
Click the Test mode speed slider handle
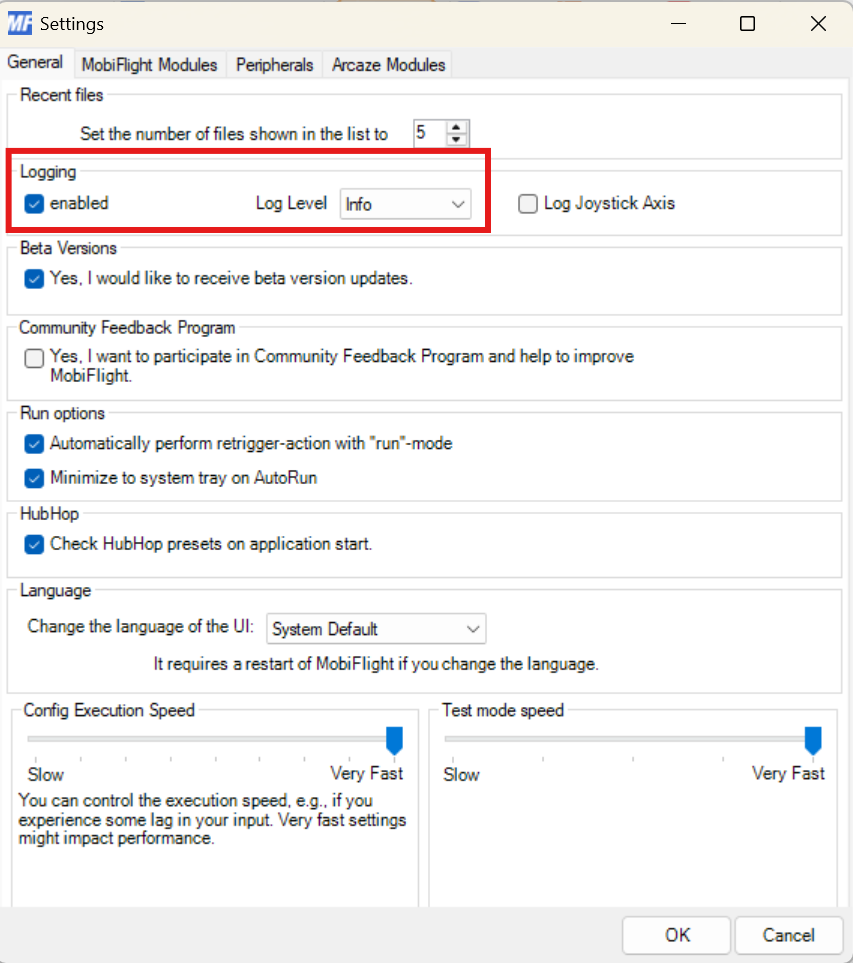[813, 740]
